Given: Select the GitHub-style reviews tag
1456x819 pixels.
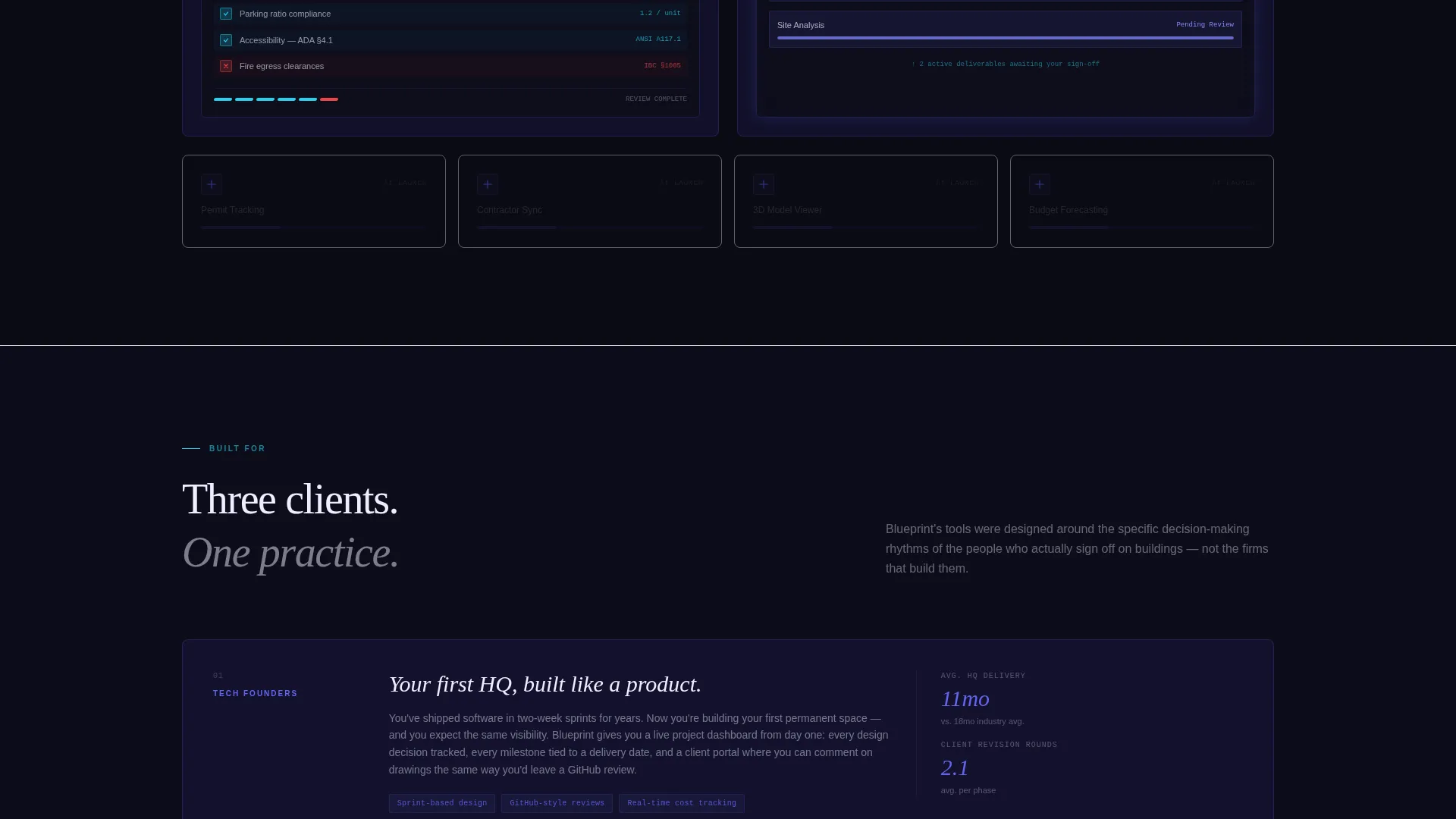Looking at the screenshot, I should 557,803.
